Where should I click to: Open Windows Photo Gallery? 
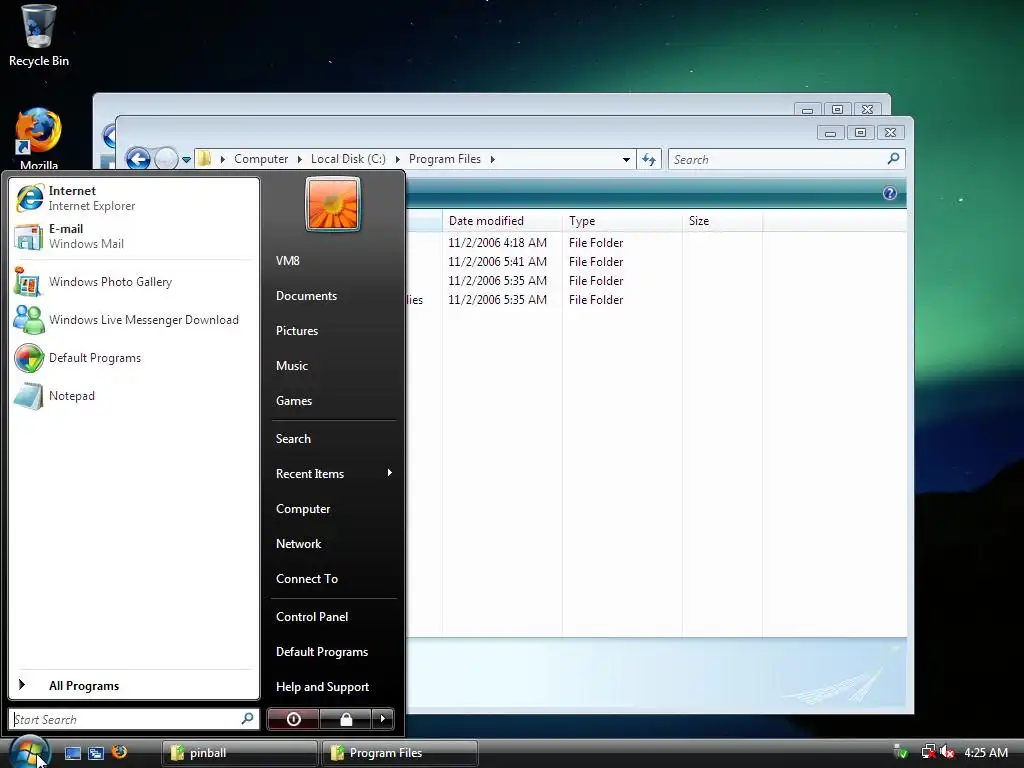click(x=134, y=282)
